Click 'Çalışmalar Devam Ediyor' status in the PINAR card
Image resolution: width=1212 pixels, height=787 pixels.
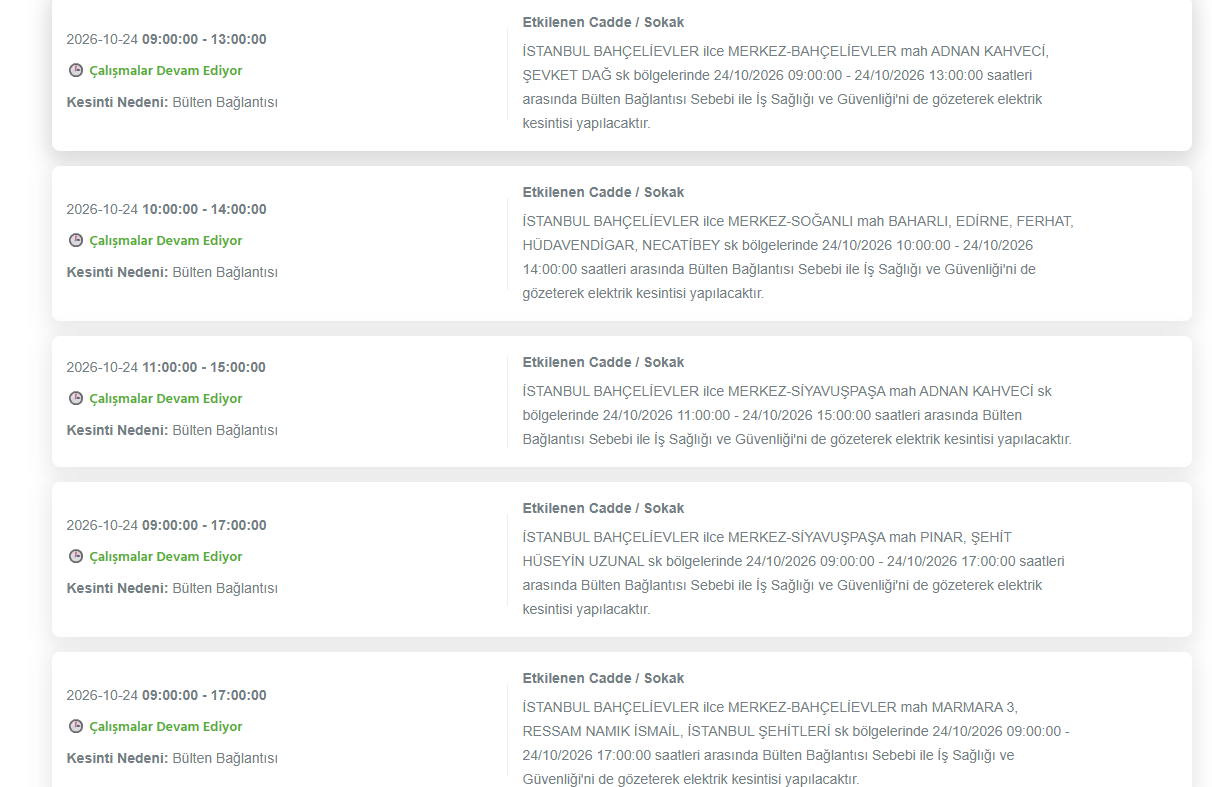point(166,556)
